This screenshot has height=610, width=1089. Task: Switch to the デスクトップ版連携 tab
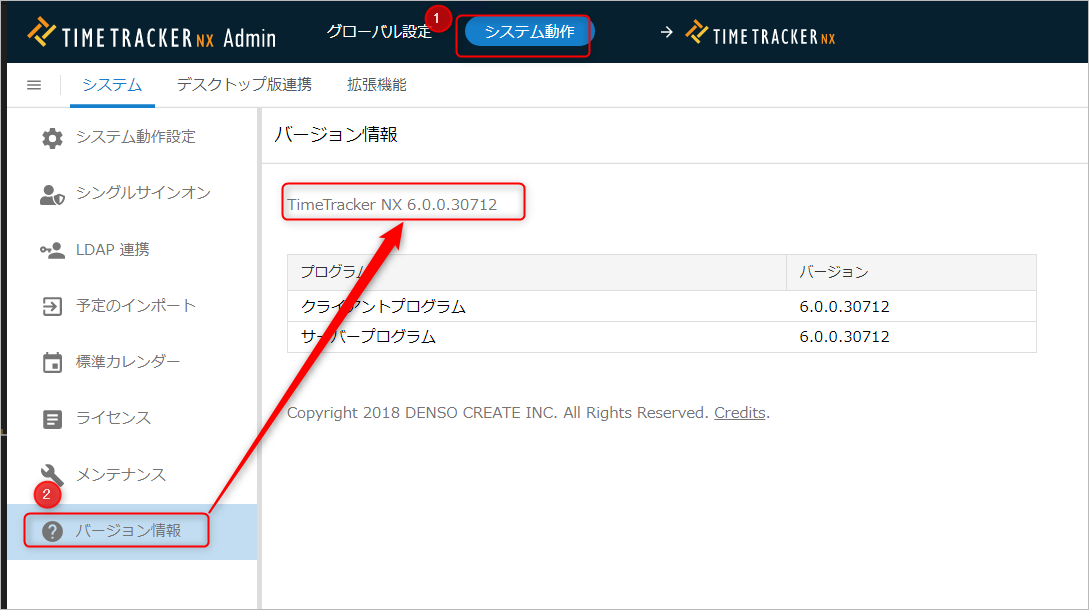point(244,85)
